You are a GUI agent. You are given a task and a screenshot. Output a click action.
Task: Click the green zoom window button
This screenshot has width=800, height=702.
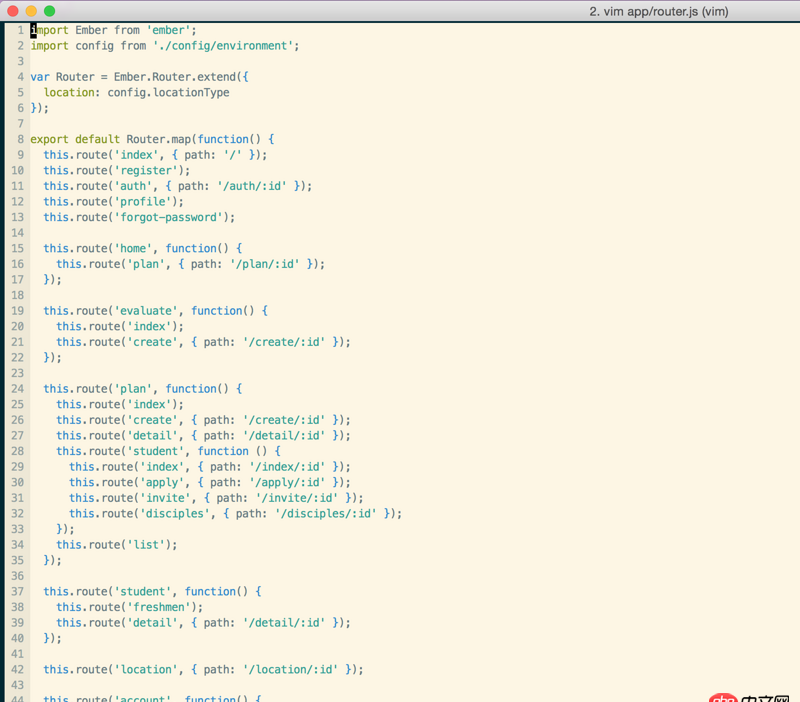point(49,11)
